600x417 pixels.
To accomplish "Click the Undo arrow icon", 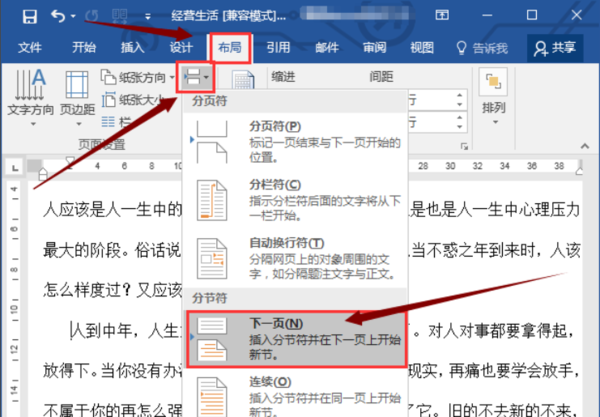I will point(58,16).
